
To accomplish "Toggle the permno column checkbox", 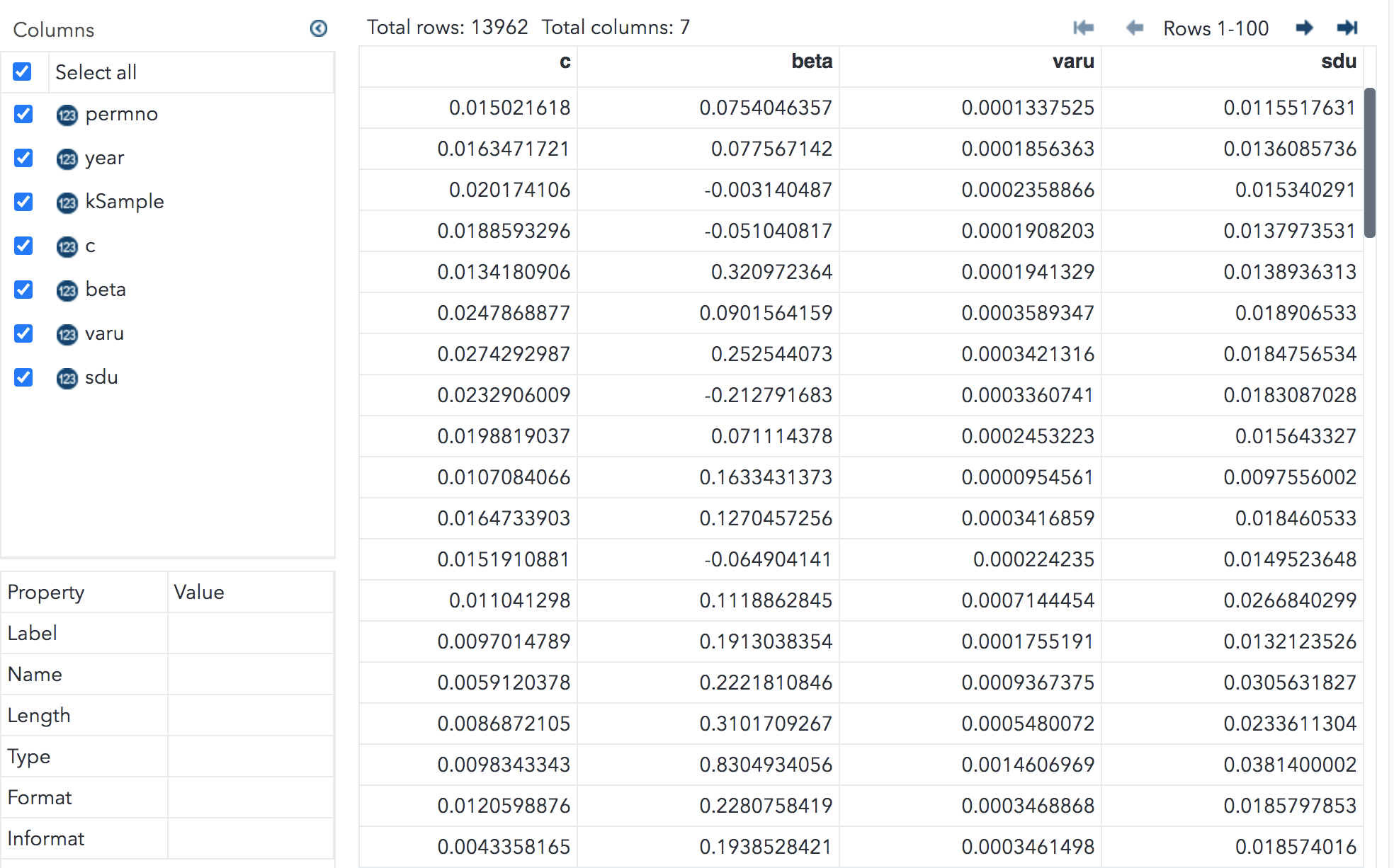I will click(x=23, y=114).
